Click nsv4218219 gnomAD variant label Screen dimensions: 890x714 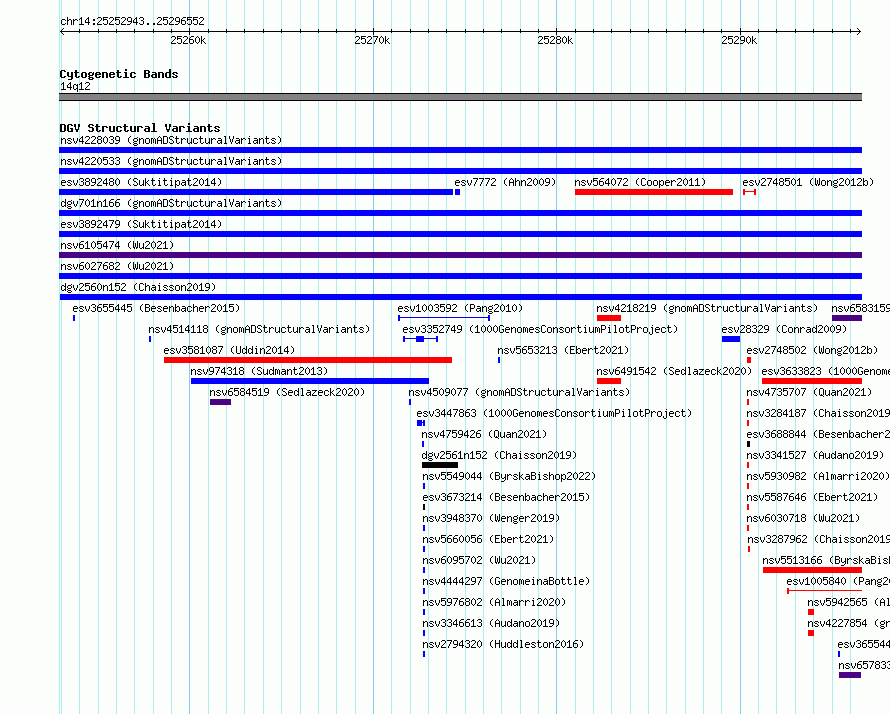coord(707,308)
